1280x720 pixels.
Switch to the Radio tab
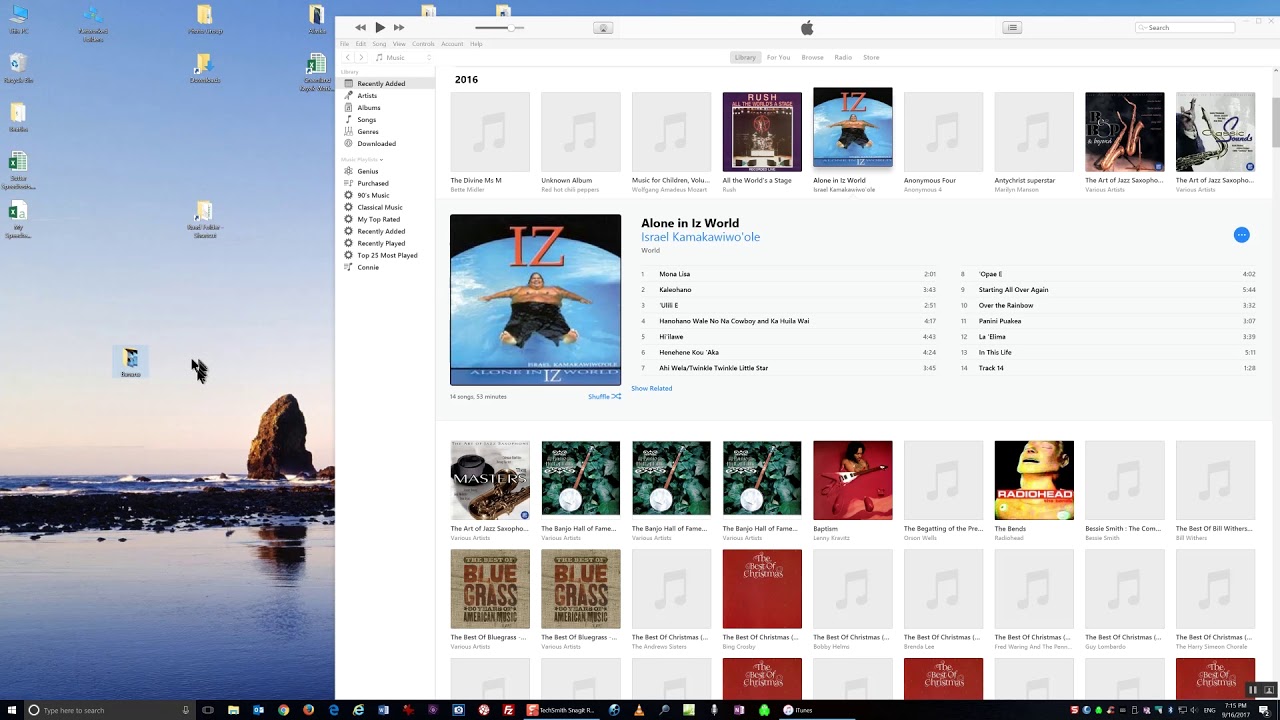(x=843, y=57)
